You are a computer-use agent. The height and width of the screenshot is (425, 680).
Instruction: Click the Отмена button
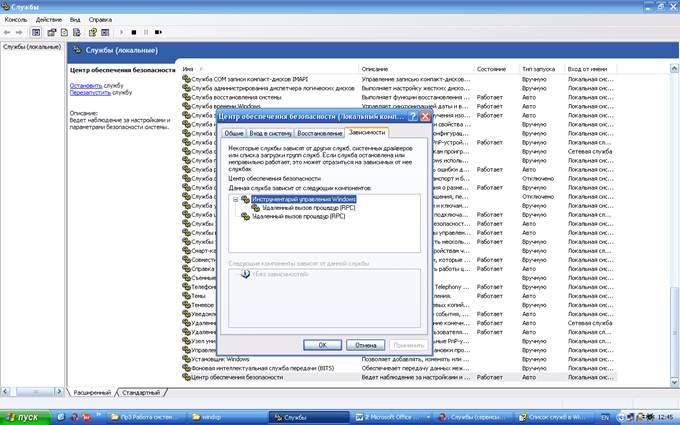(366, 345)
